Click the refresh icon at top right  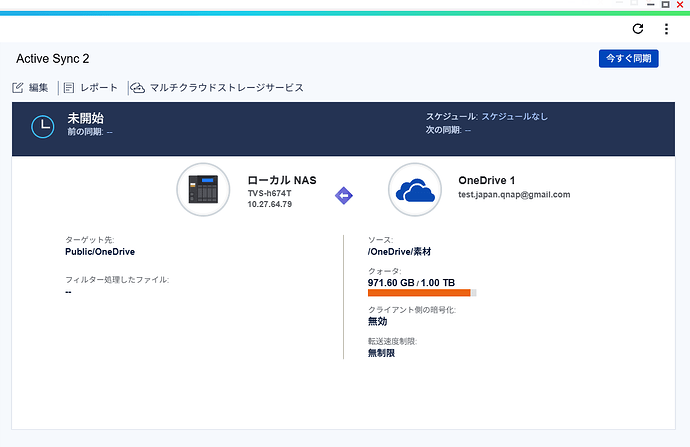[638, 29]
